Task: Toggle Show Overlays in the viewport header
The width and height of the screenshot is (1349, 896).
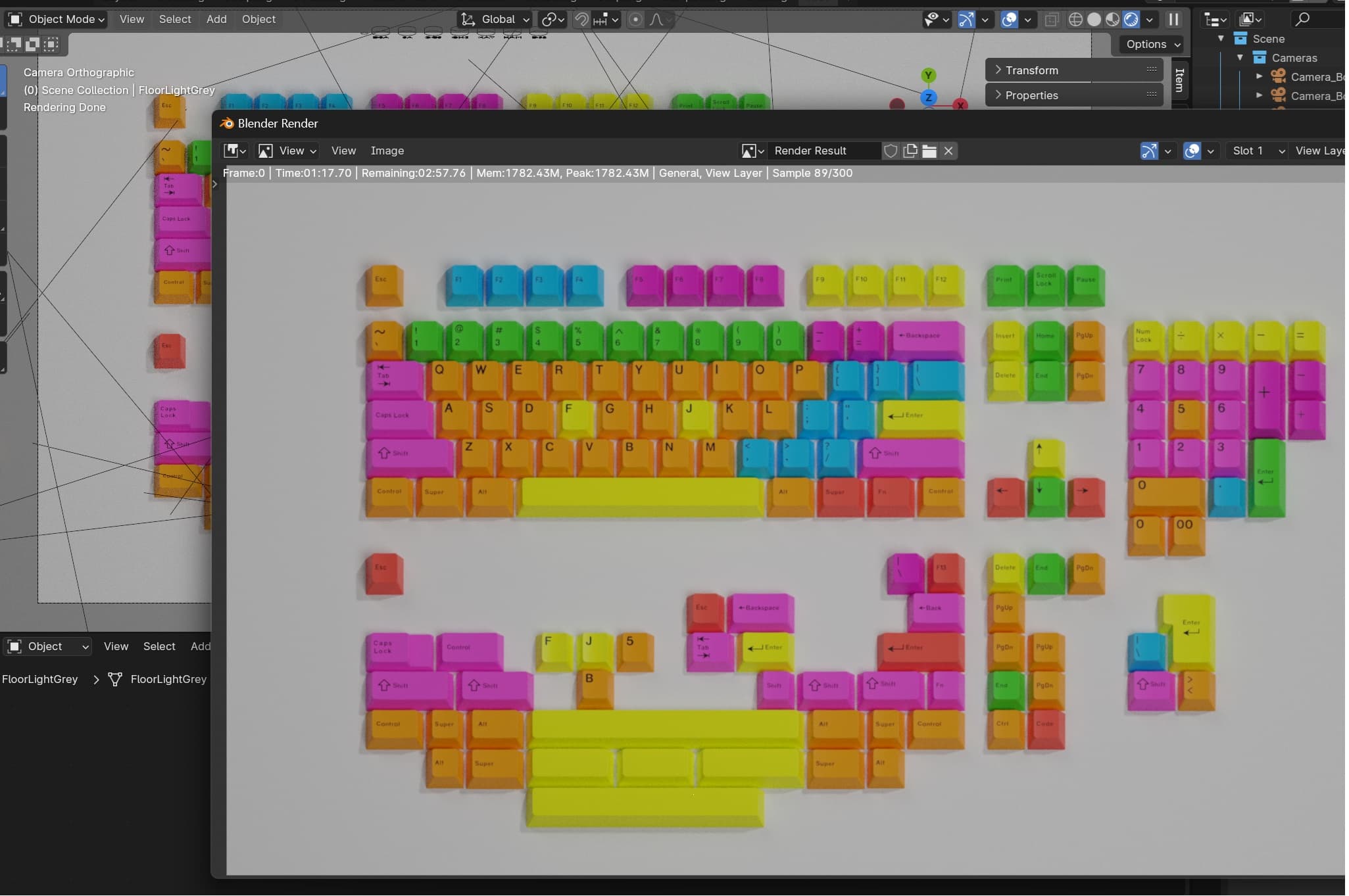Action: tap(1009, 20)
